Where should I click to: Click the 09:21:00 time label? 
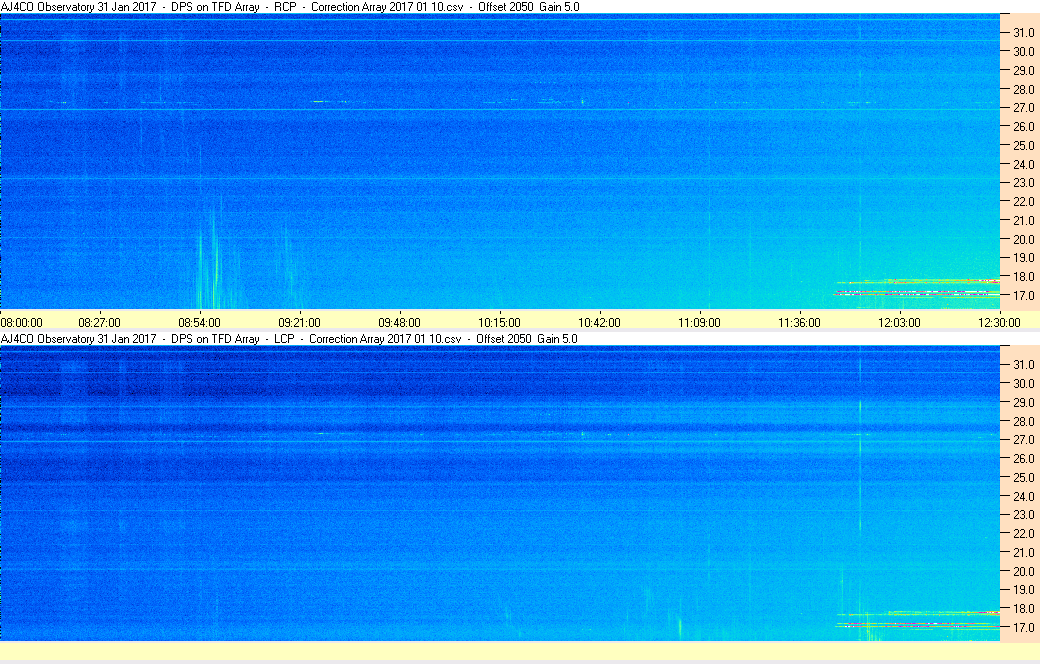299,322
